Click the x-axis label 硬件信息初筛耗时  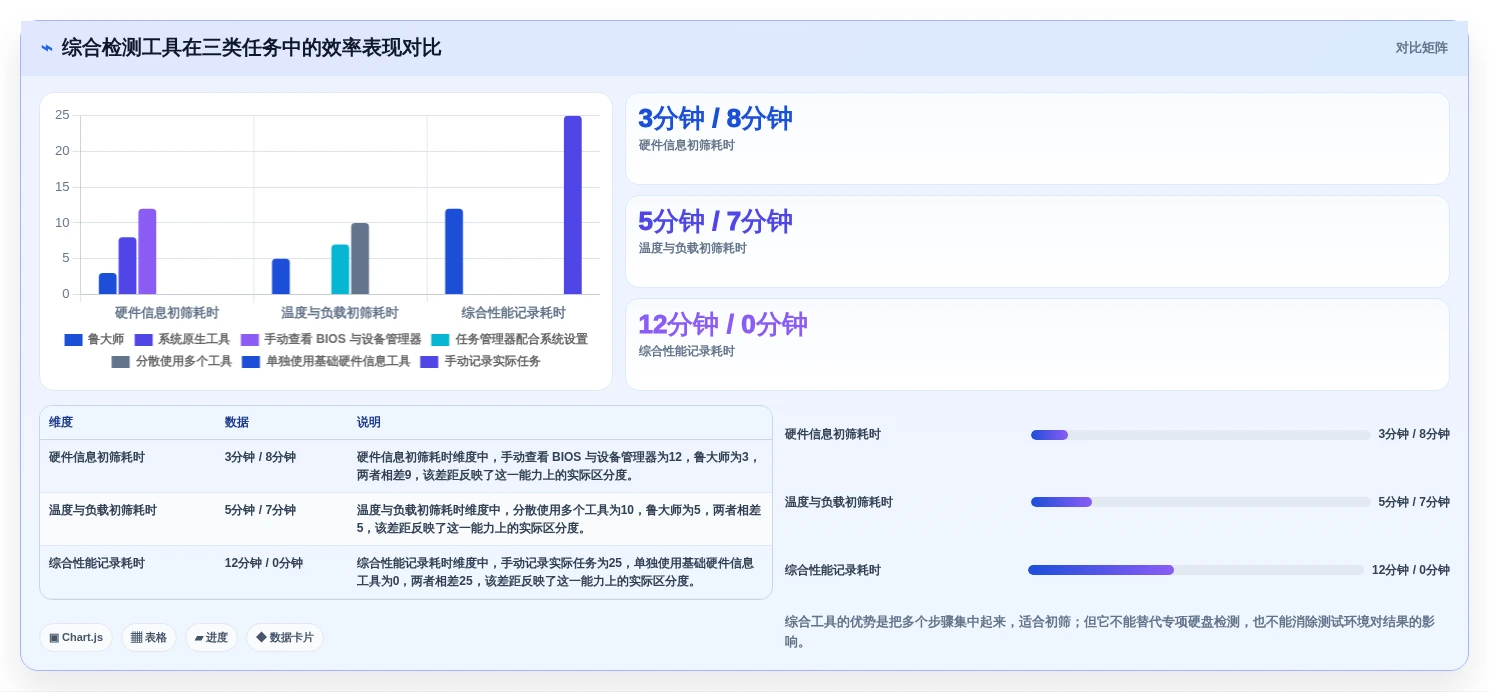coord(167,313)
